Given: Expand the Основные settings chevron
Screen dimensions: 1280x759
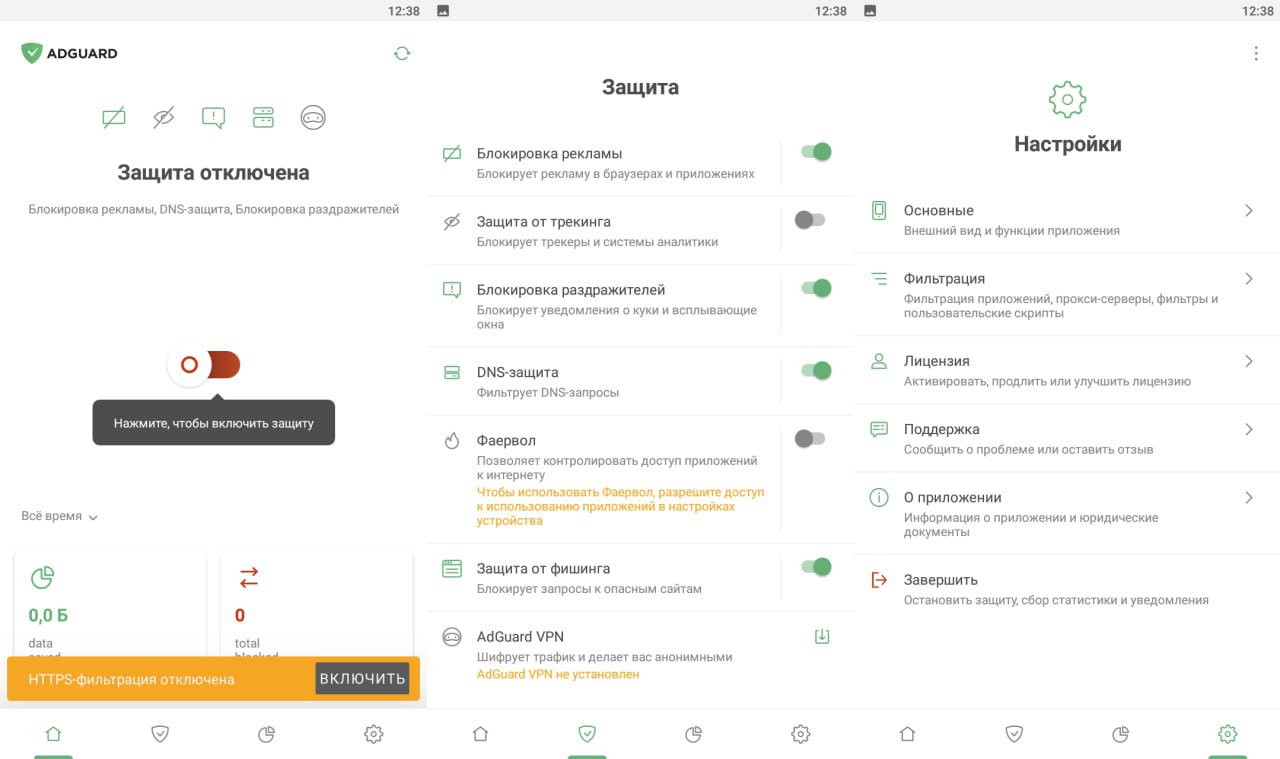Looking at the screenshot, I should [1249, 210].
